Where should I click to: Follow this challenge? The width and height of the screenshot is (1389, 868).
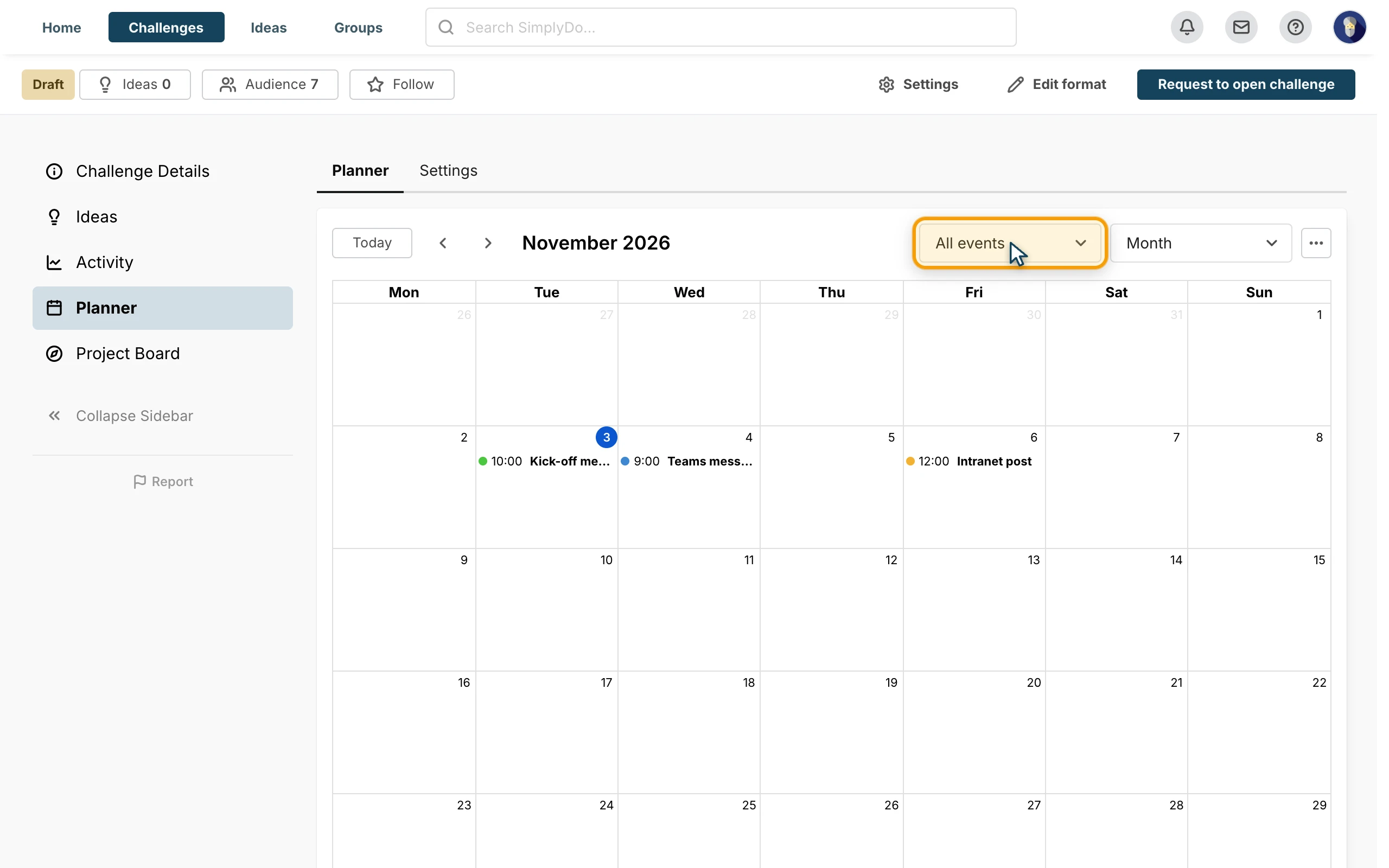click(x=402, y=85)
